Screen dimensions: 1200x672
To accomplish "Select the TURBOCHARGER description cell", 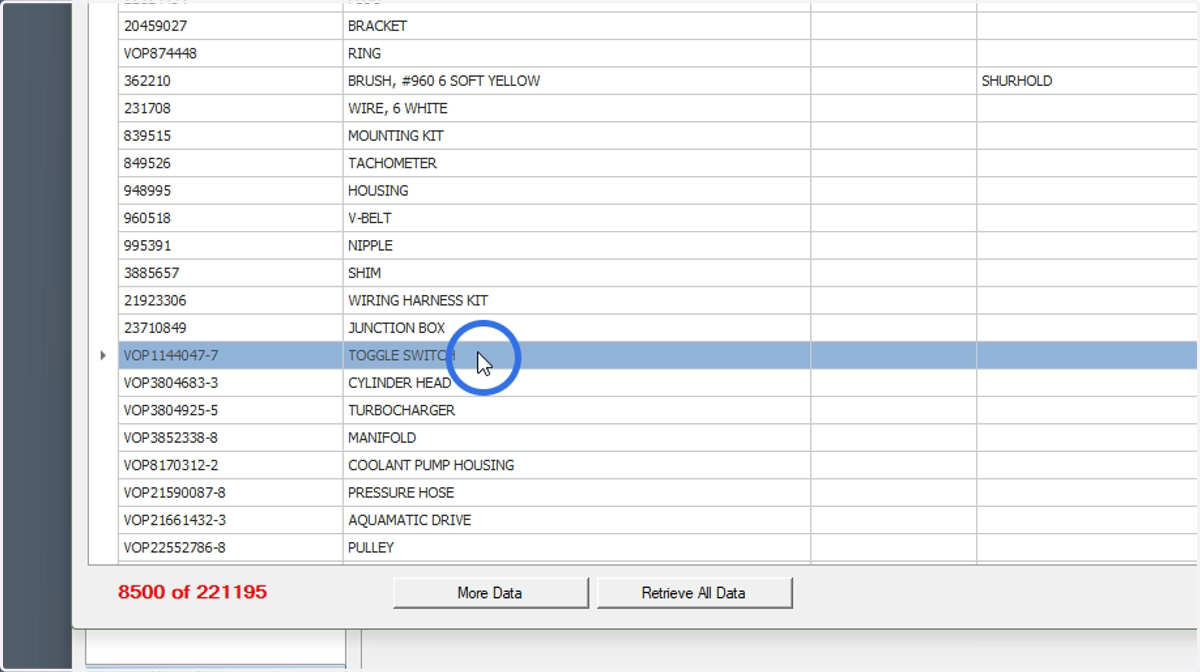I will [576, 411].
